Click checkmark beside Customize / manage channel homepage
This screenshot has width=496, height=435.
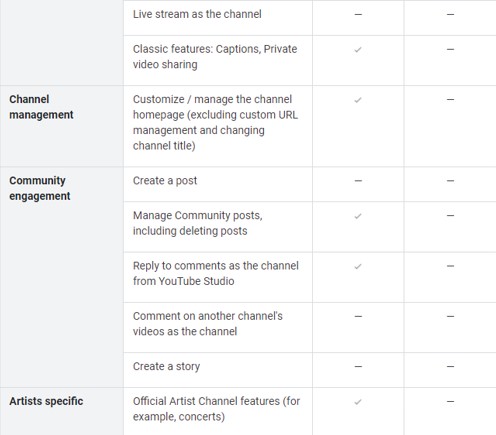pyautogui.click(x=358, y=100)
